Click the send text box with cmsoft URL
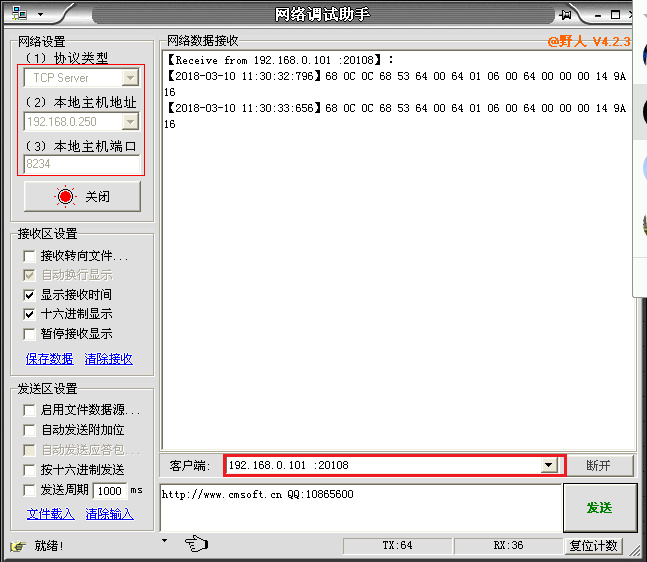Screen dimensions: 647x562 pyautogui.click(x=361, y=508)
